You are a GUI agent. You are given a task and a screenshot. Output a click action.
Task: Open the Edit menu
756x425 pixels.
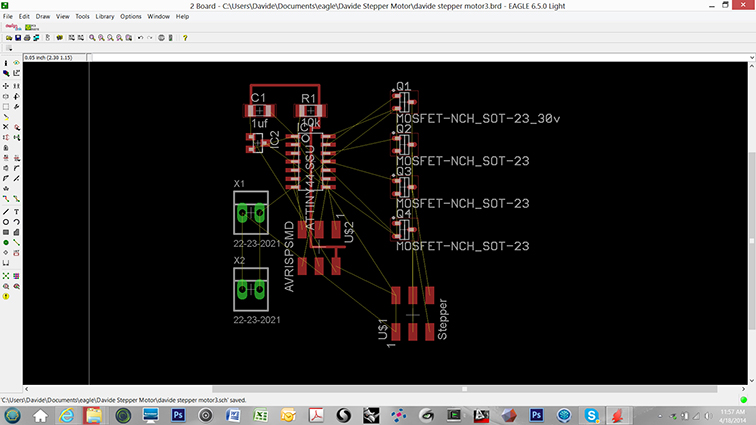coord(24,16)
